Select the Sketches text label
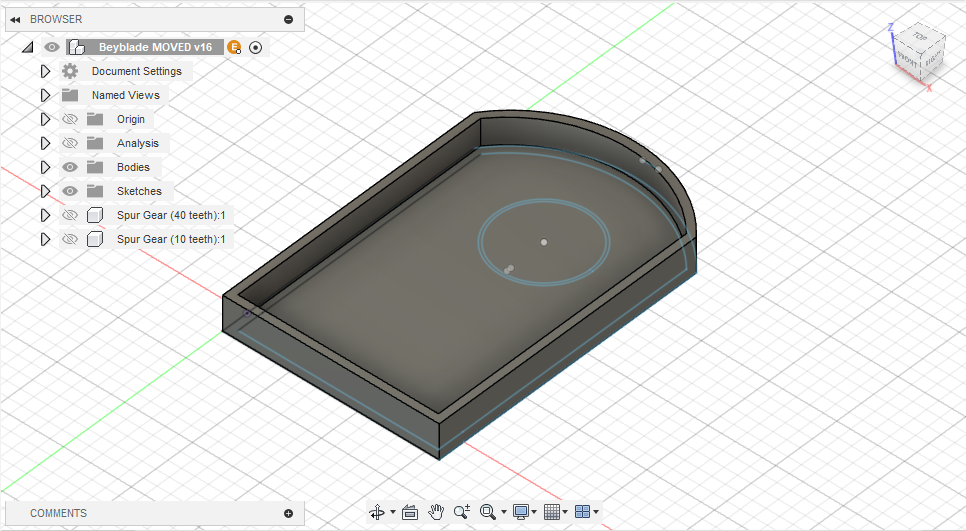966x531 pixels. (x=139, y=192)
